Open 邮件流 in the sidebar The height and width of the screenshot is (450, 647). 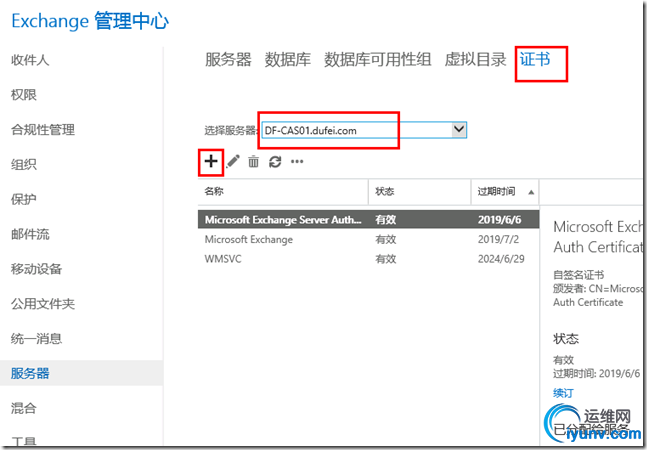[x=30, y=234]
